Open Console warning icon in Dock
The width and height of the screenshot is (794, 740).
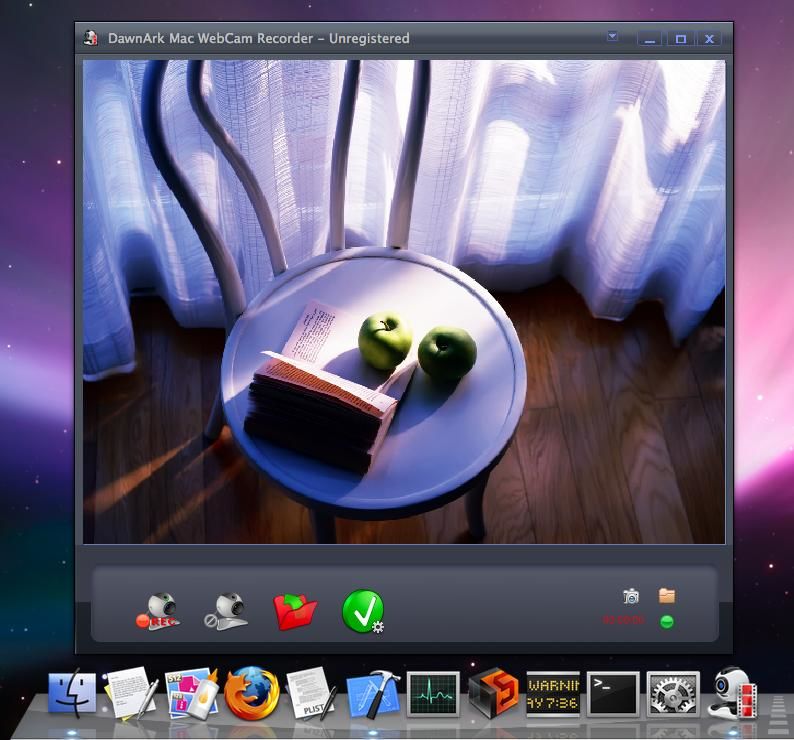click(x=553, y=694)
